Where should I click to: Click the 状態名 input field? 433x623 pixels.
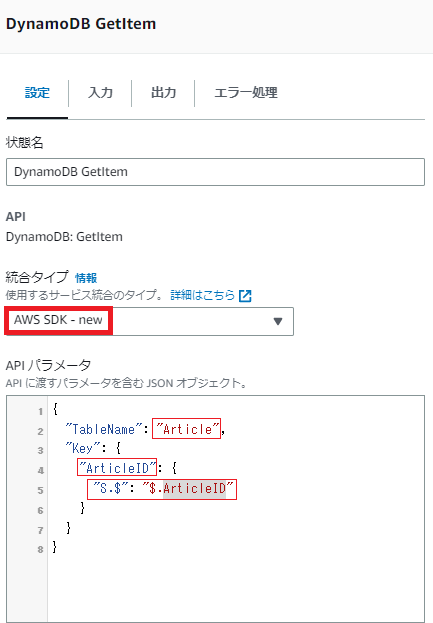coord(215,172)
